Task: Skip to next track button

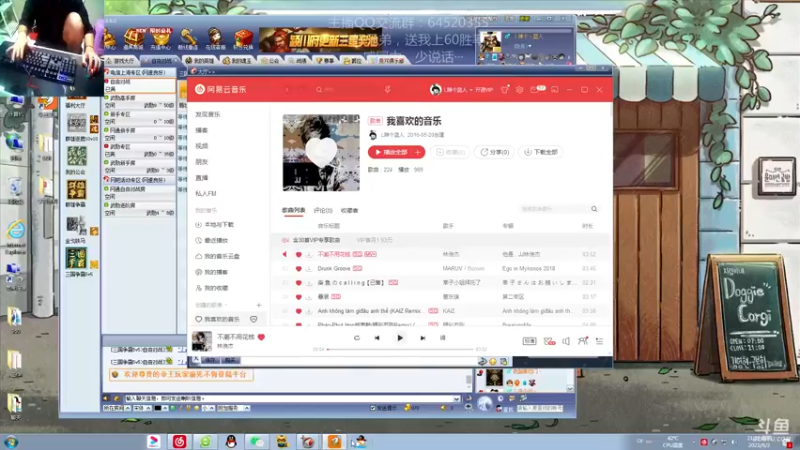Action: [422, 338]
